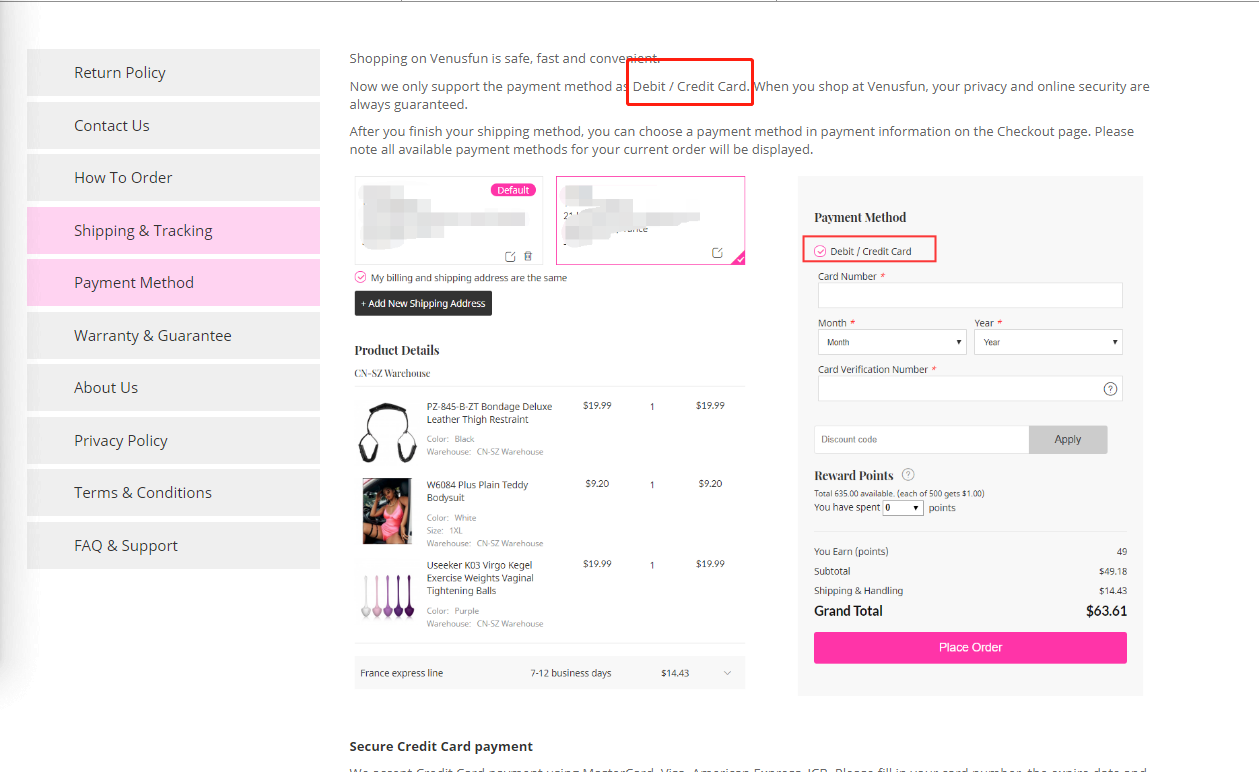The width and height of the screenshot is (1259, 772).
Task: Click the Subtotal value $49.18
Action: (1113, 572)
